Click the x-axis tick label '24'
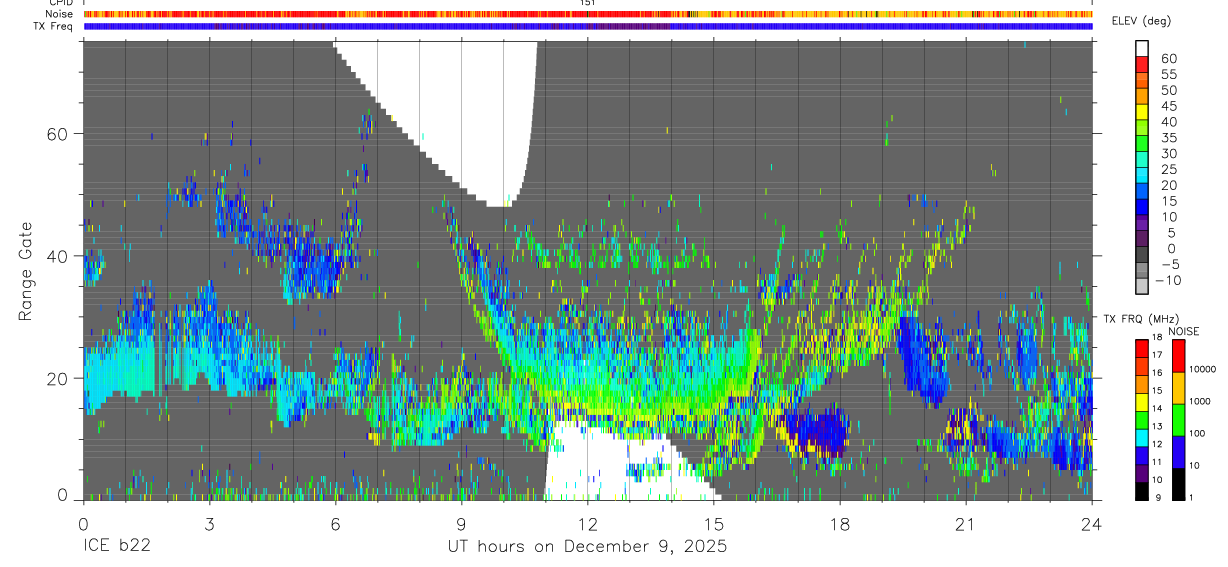 point(1091,524)
